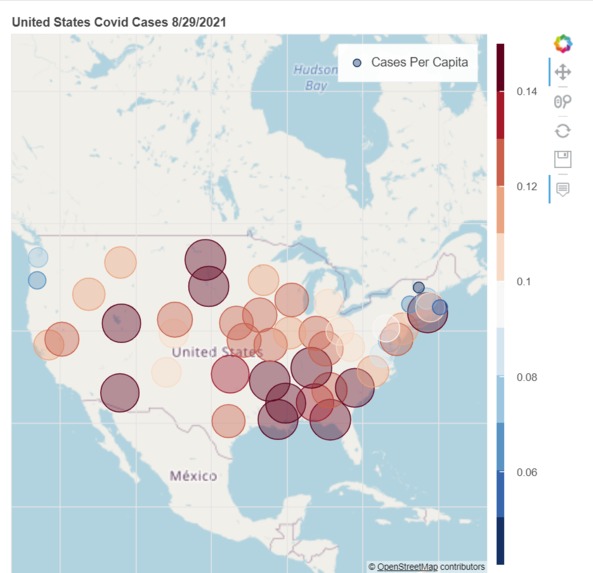The image size is (593, 573).
Task: Click the white colorbar segment below 0.1
Action: point(500,304)
